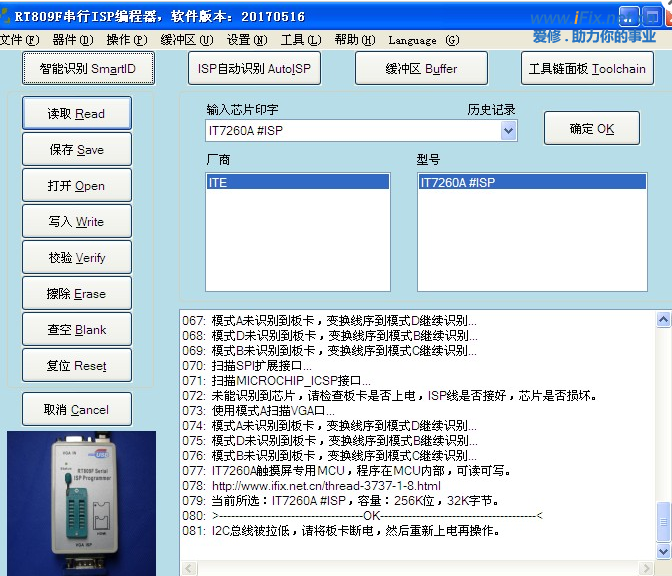
Task: Click log line 073 扫描VGA口
Action: pos(258,411)
